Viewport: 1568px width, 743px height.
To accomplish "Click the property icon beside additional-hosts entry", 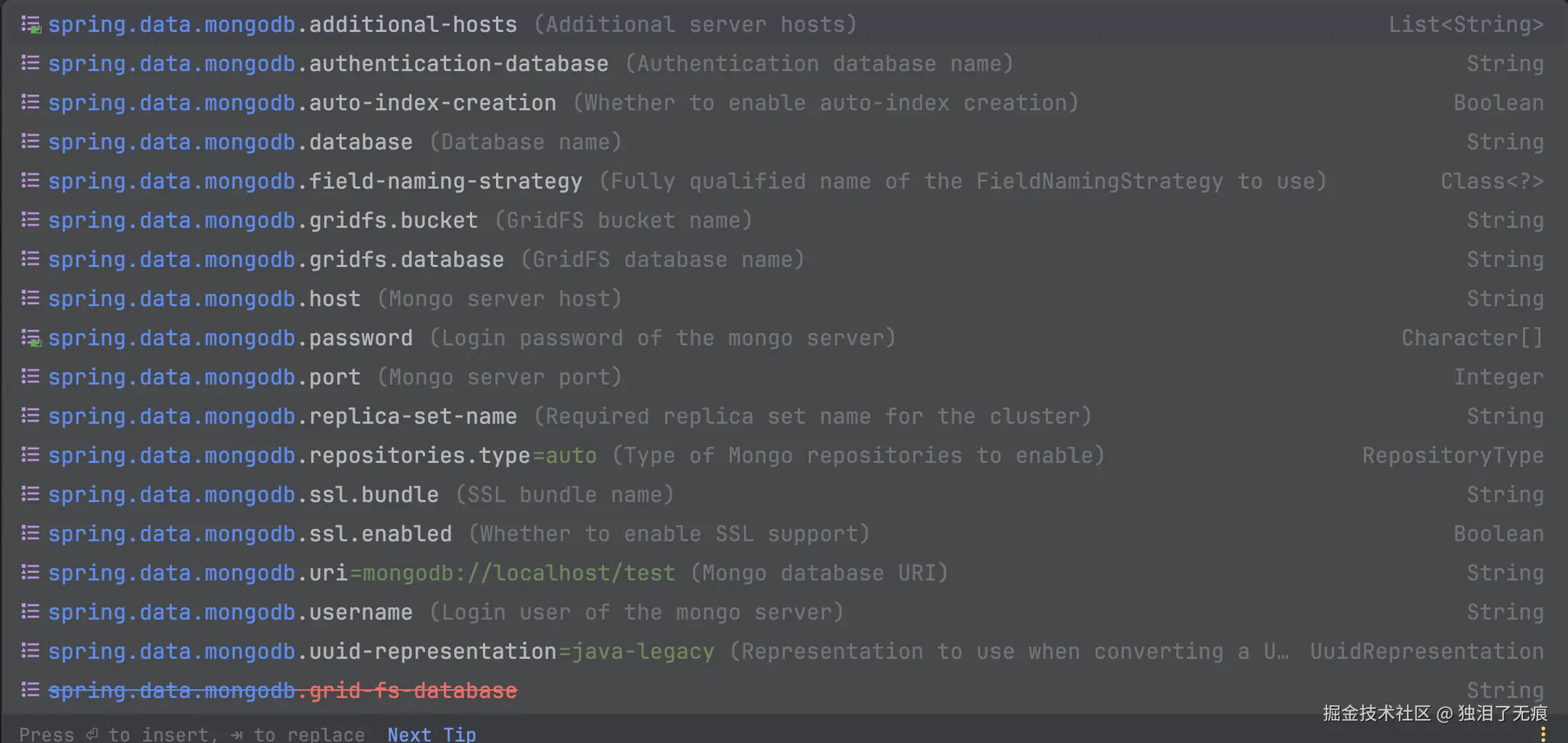I will pos(30,25).
